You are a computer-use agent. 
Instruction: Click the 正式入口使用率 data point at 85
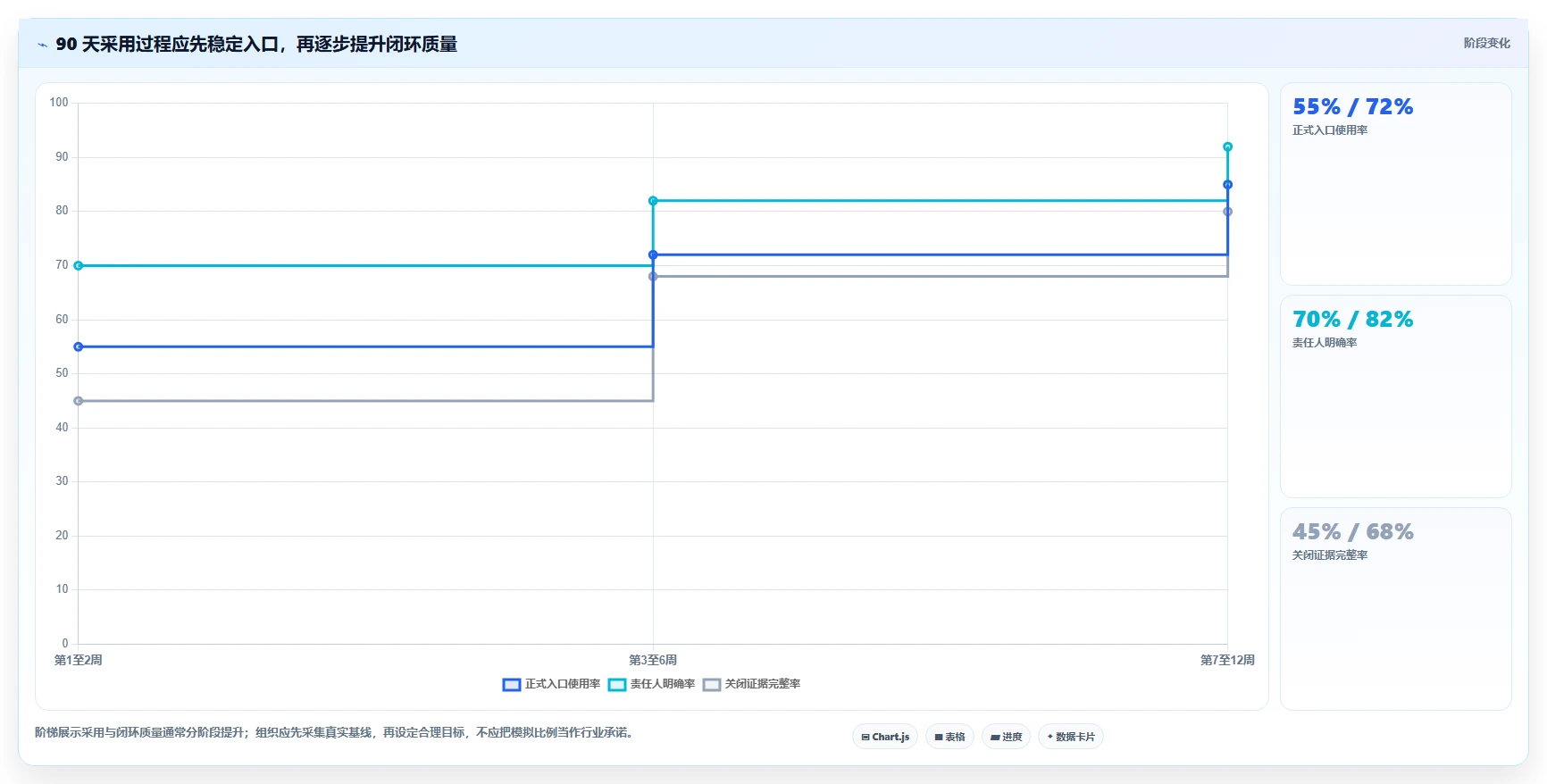(1227, 185)
